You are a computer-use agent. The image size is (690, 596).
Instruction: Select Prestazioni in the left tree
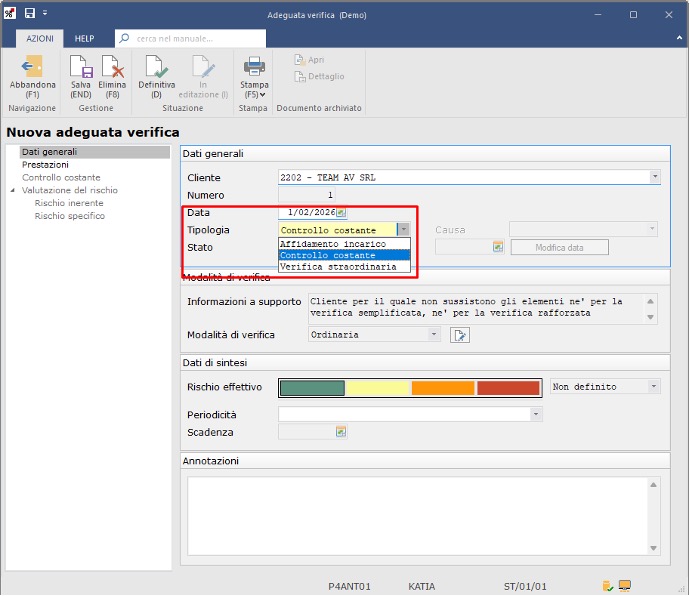(x=45, y=164)
